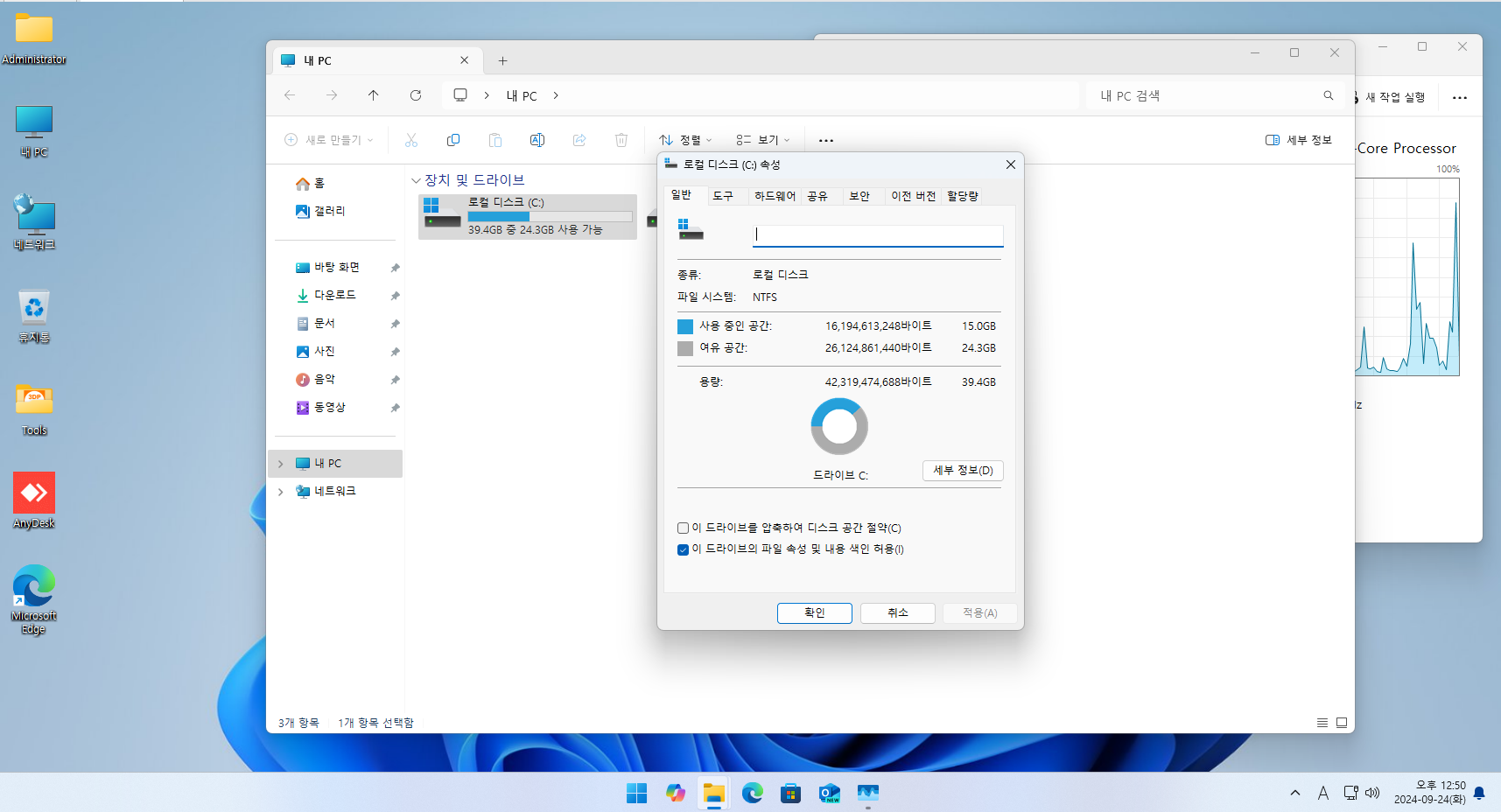
Task: Expand the 네트워크 tree node chevron
Action: 281,492
